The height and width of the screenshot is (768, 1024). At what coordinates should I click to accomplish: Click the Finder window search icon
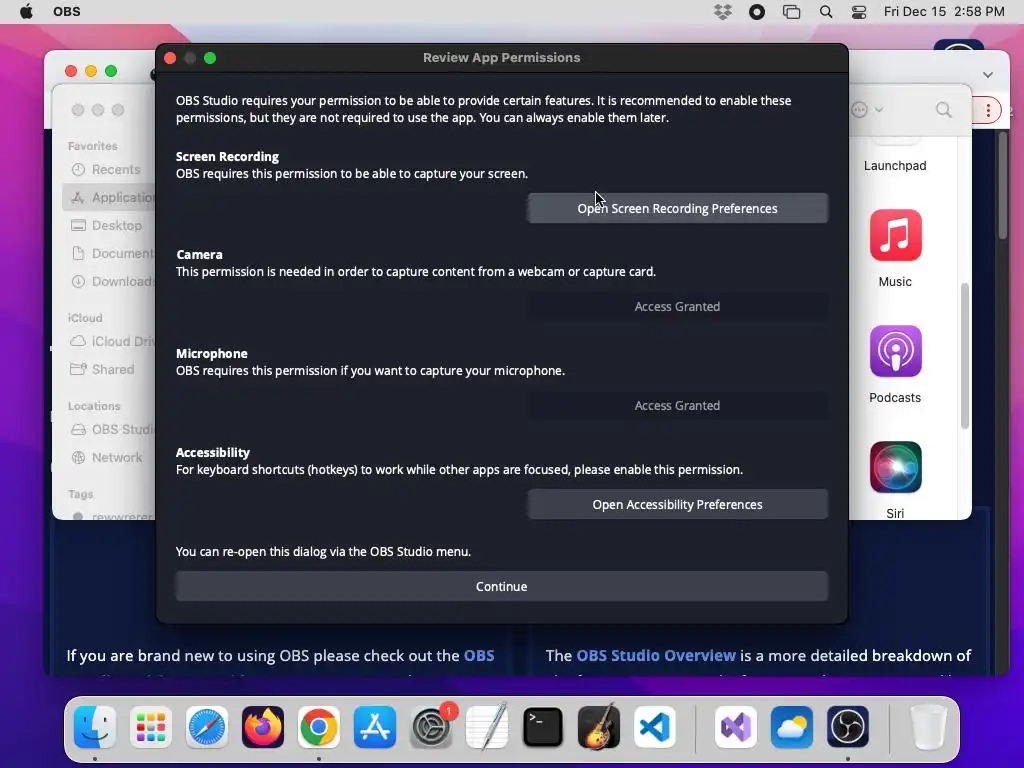(x=944, y=110)
